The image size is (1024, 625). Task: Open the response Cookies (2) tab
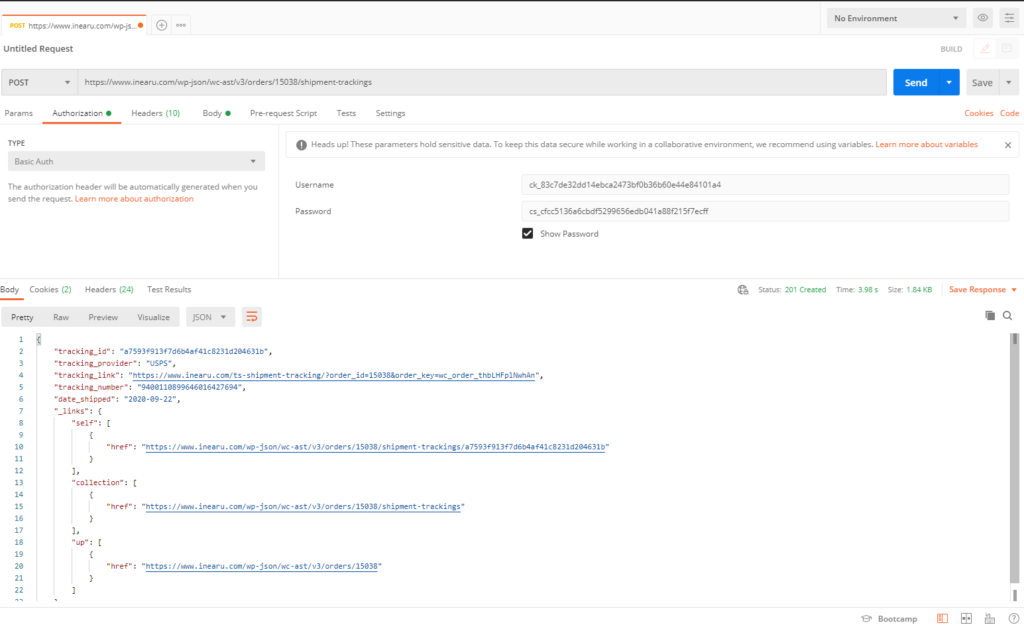point(50,289)
